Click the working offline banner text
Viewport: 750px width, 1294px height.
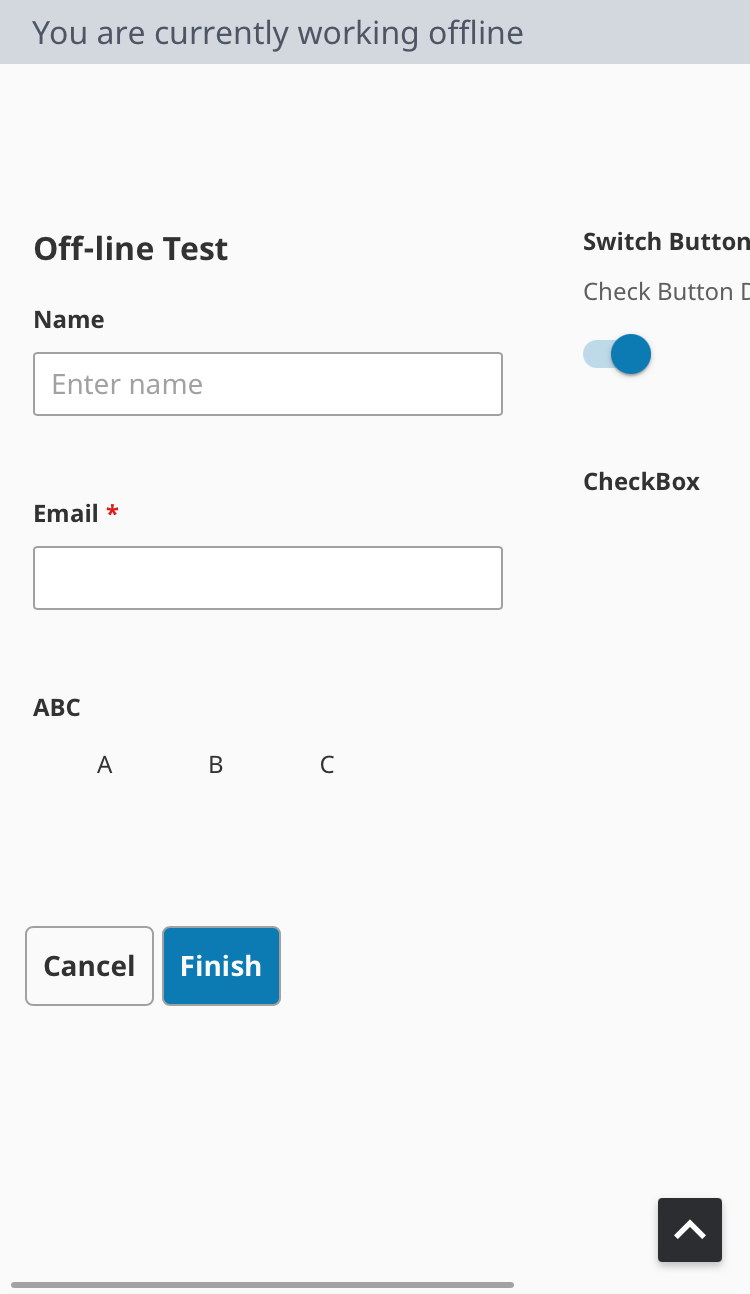tap(278, 33)
